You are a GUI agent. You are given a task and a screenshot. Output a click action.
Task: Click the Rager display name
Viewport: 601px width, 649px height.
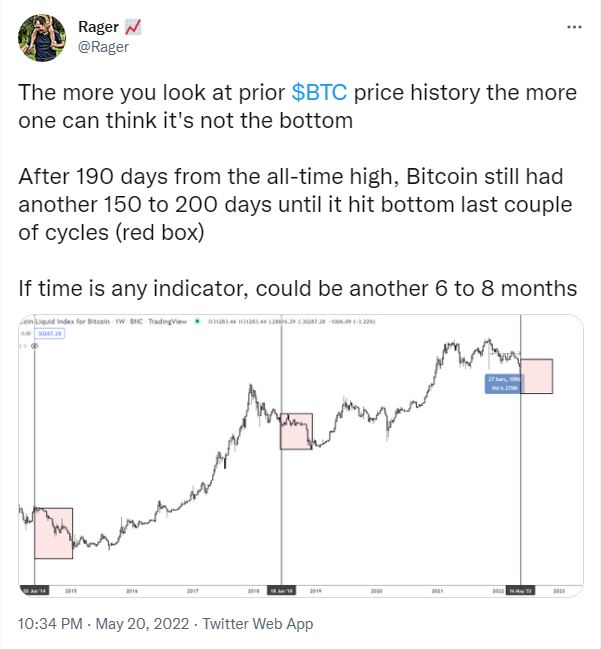point(99,27)
